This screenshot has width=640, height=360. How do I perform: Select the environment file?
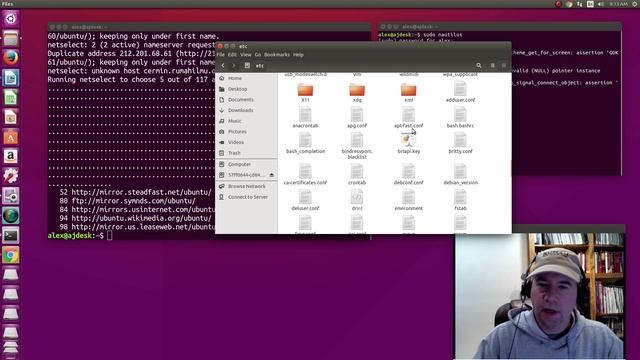[x=409, y=200]
